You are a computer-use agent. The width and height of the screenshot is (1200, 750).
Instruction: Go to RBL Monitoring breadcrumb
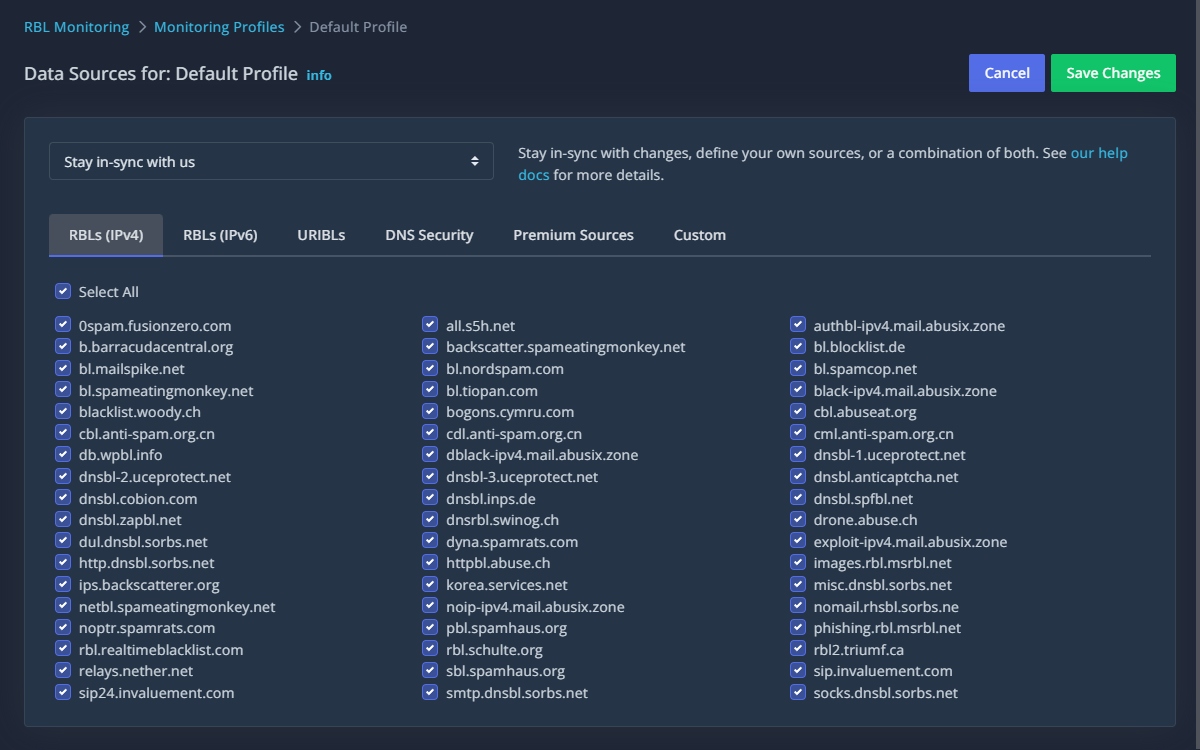click(76, 26)
